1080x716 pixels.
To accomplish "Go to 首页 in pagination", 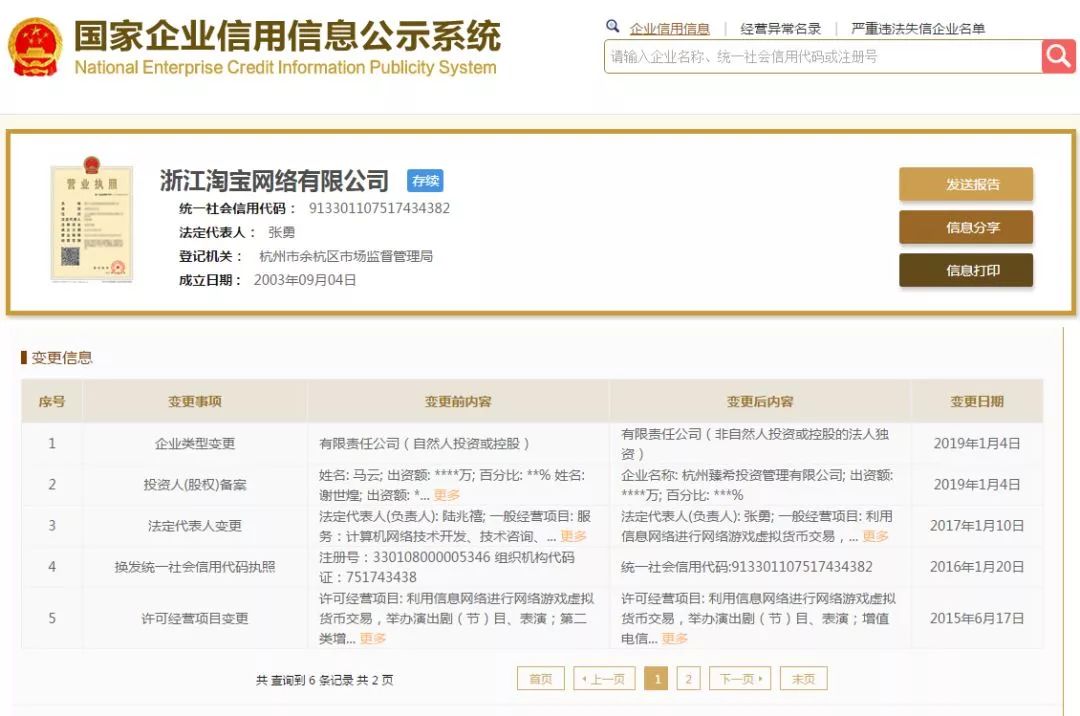I will (x=541, y=679).
